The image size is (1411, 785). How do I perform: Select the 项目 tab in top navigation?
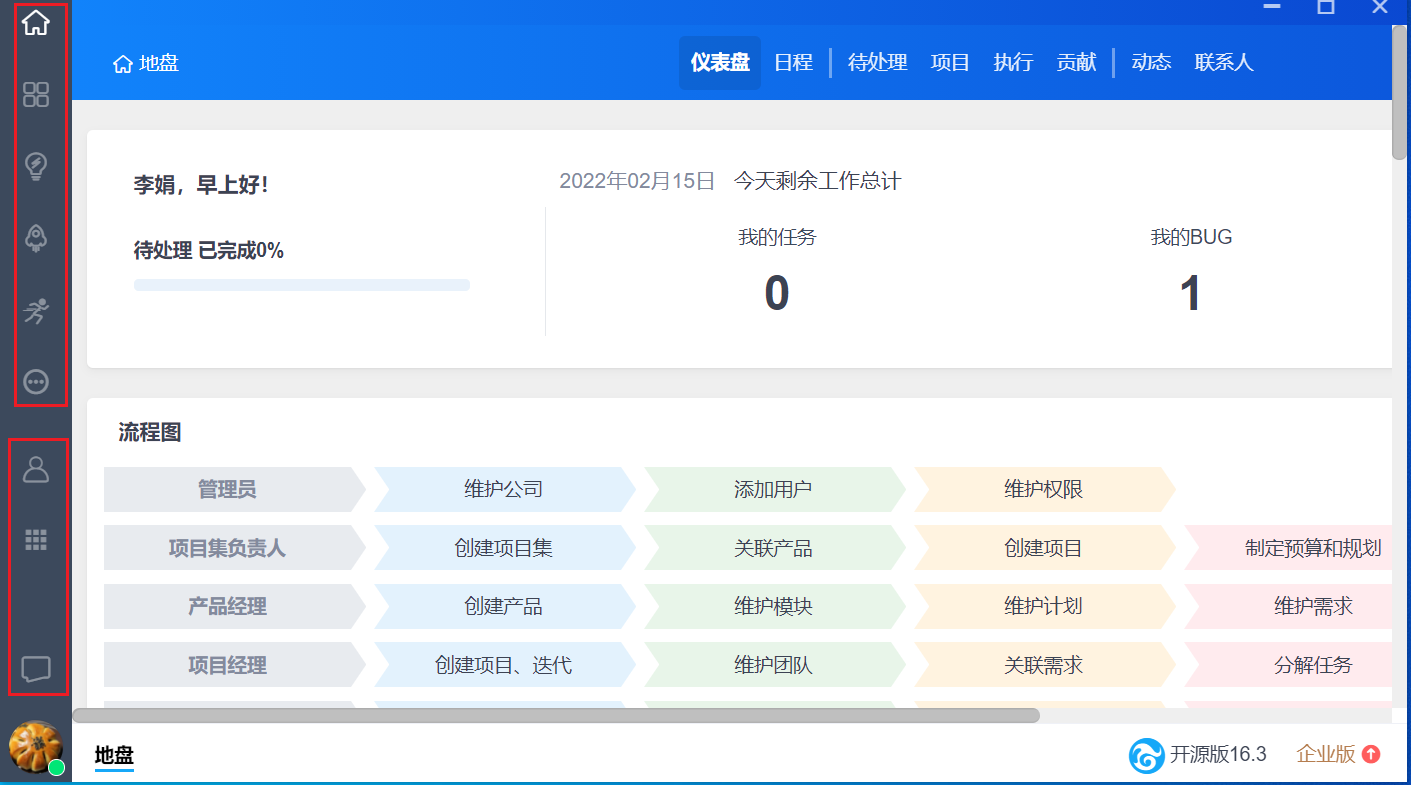(950, 63)
